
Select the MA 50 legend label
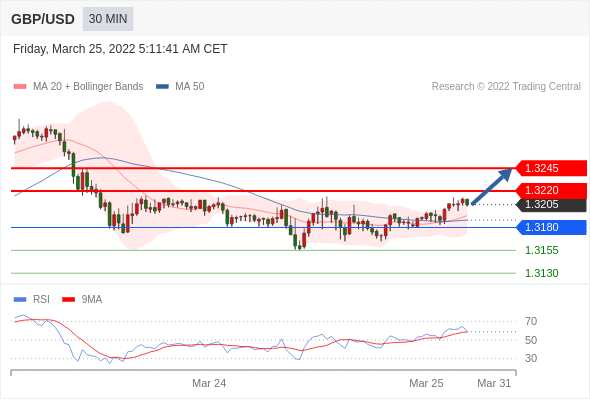tap(190, 87)
